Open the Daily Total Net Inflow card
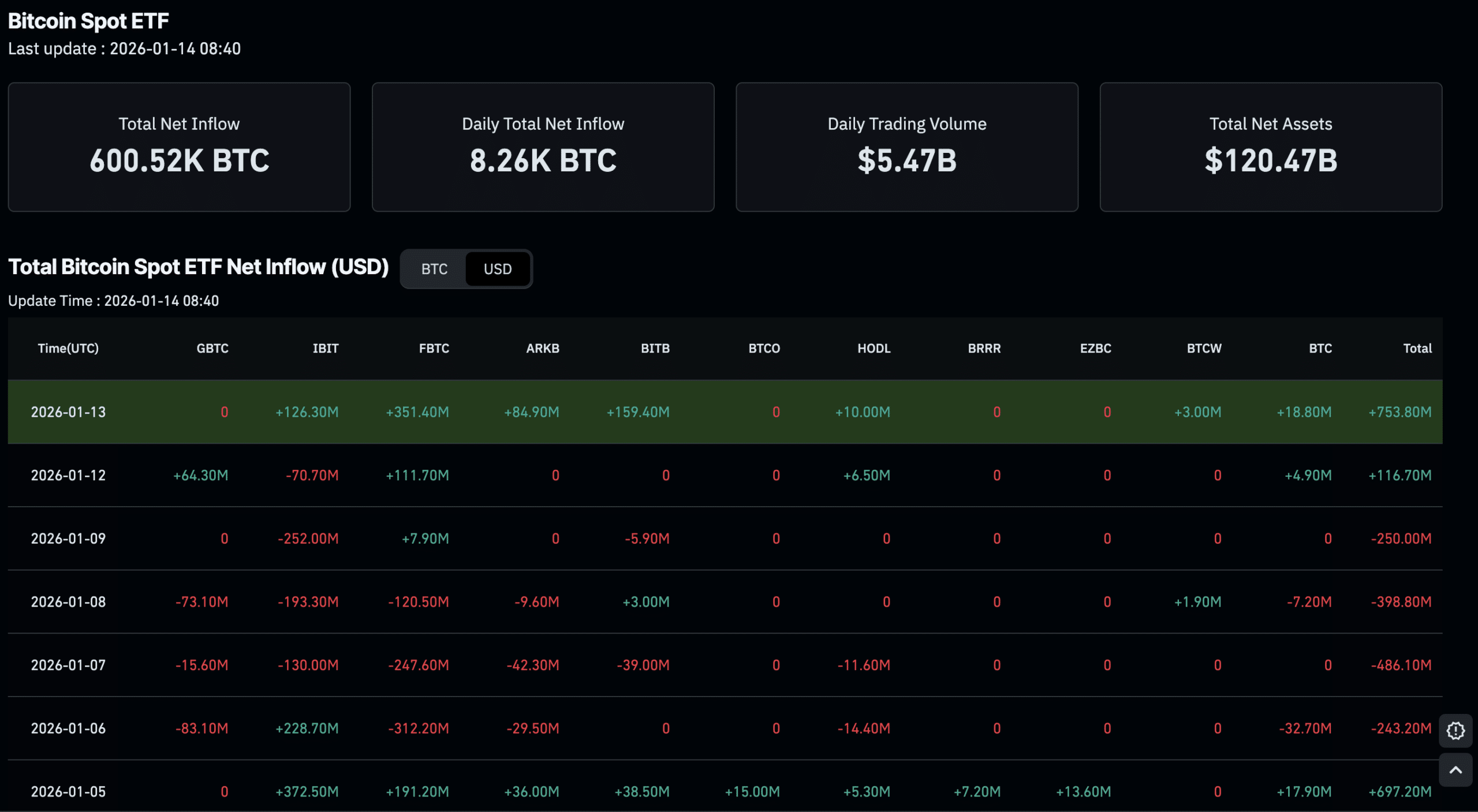Image resolution: width=1478 pixels, height=812 pixels. [x=543, y=147]
